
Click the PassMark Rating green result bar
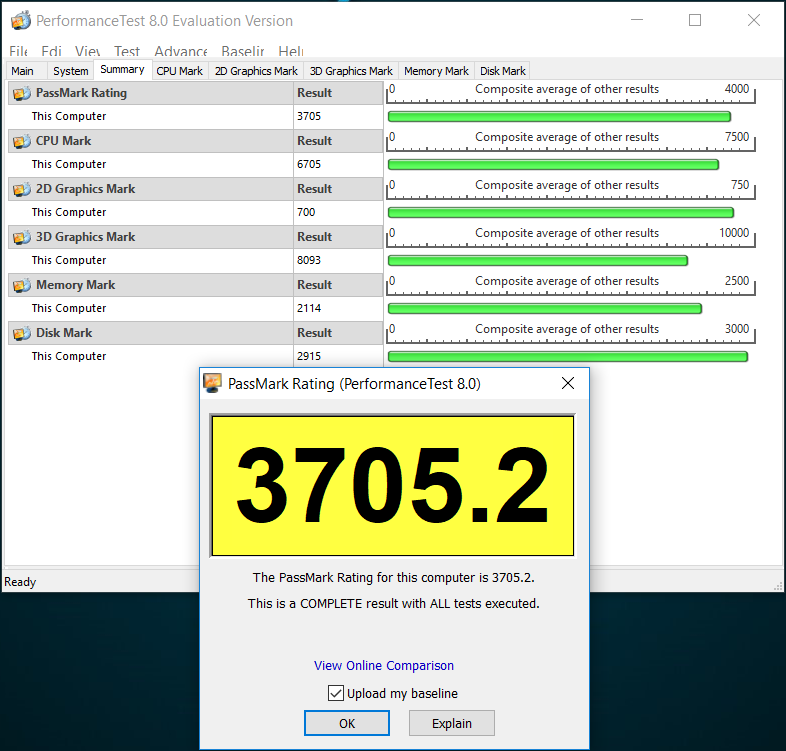pos(559,117)
